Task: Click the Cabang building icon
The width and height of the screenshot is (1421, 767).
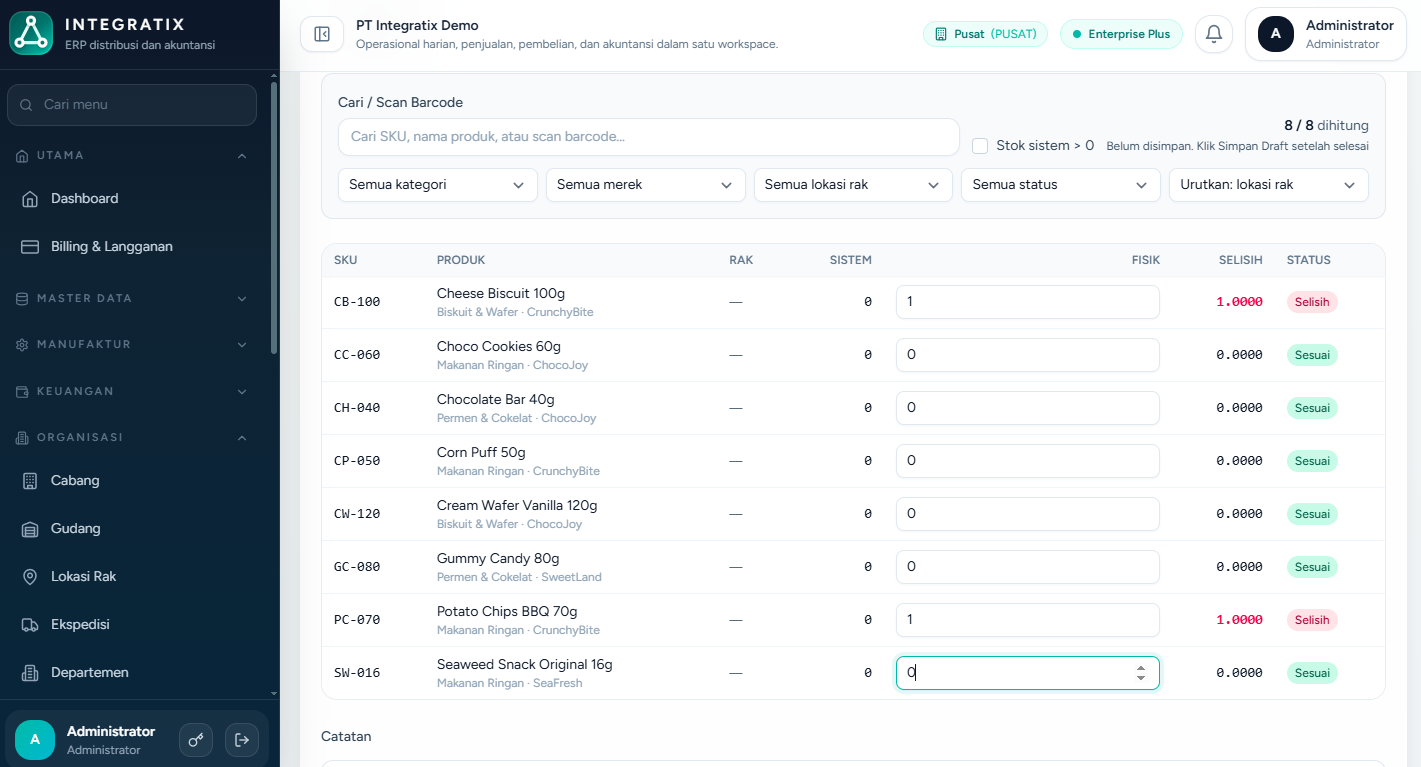Action: pyautogui.click(x=30, y=481)
